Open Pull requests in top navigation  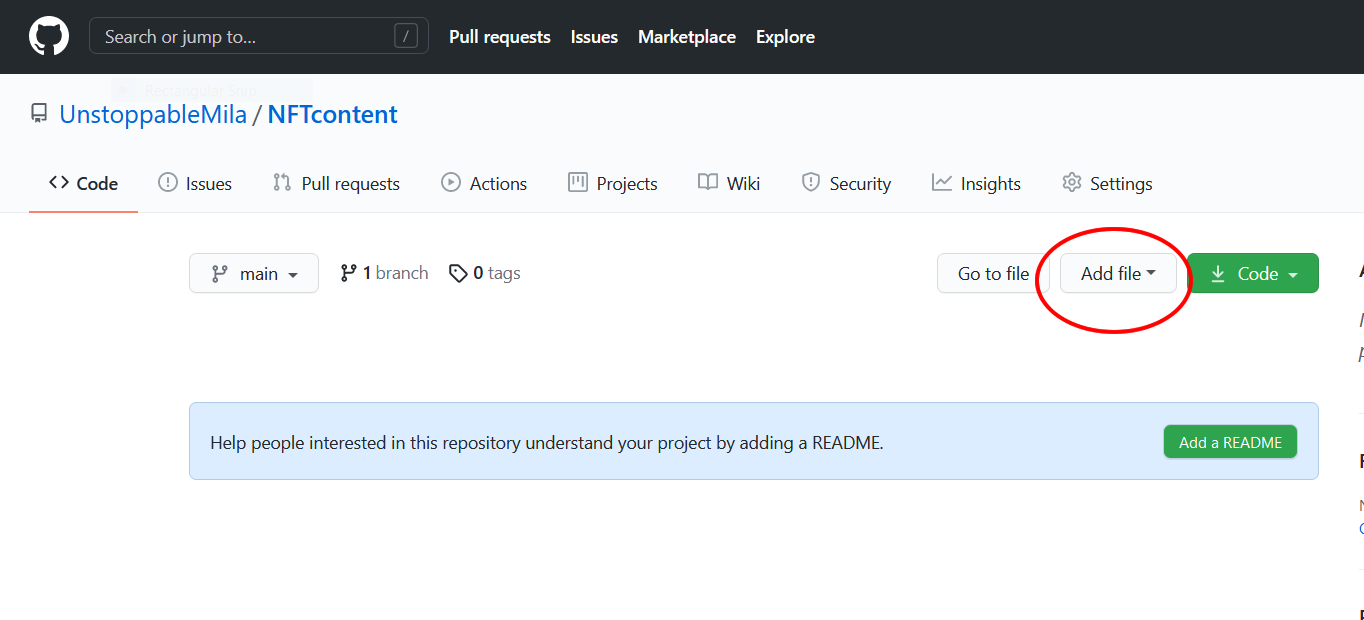pos(500,37)
